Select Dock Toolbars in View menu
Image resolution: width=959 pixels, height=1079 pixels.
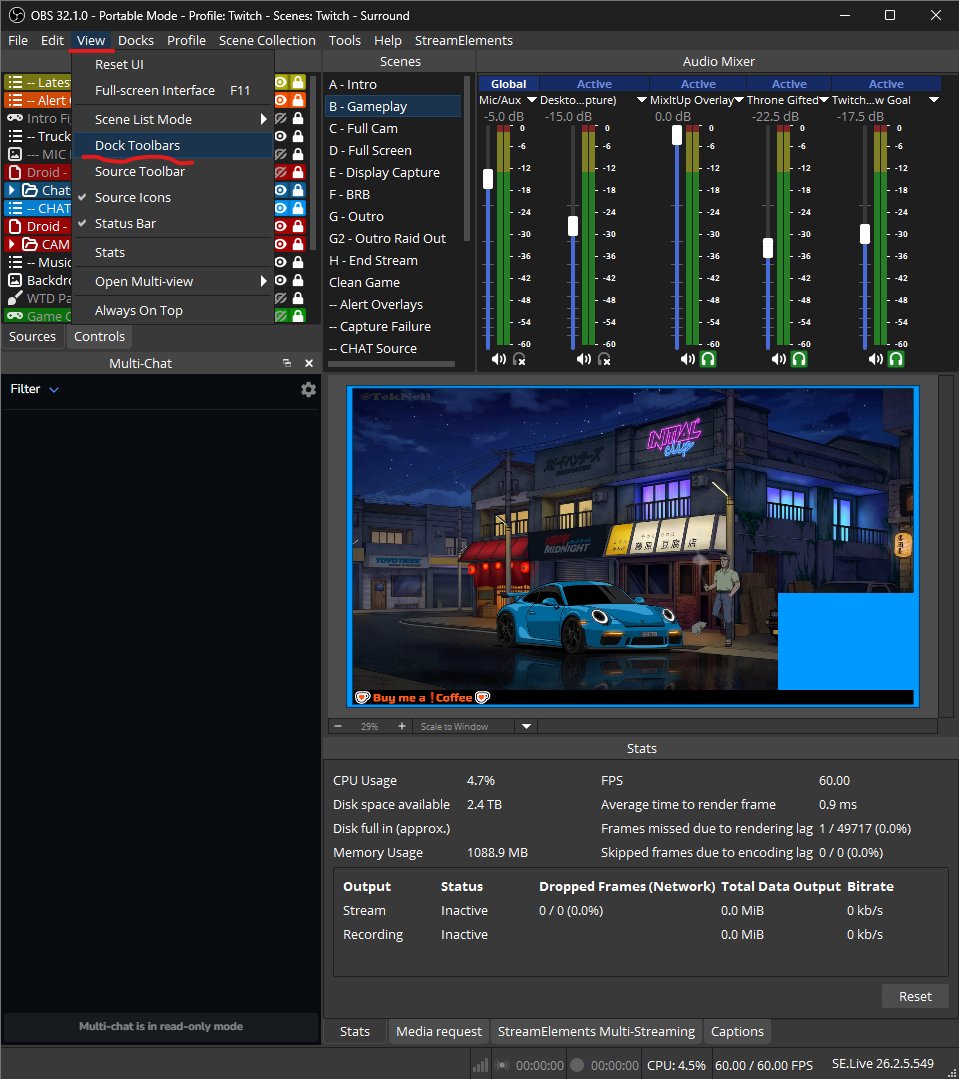coord(173,145)
